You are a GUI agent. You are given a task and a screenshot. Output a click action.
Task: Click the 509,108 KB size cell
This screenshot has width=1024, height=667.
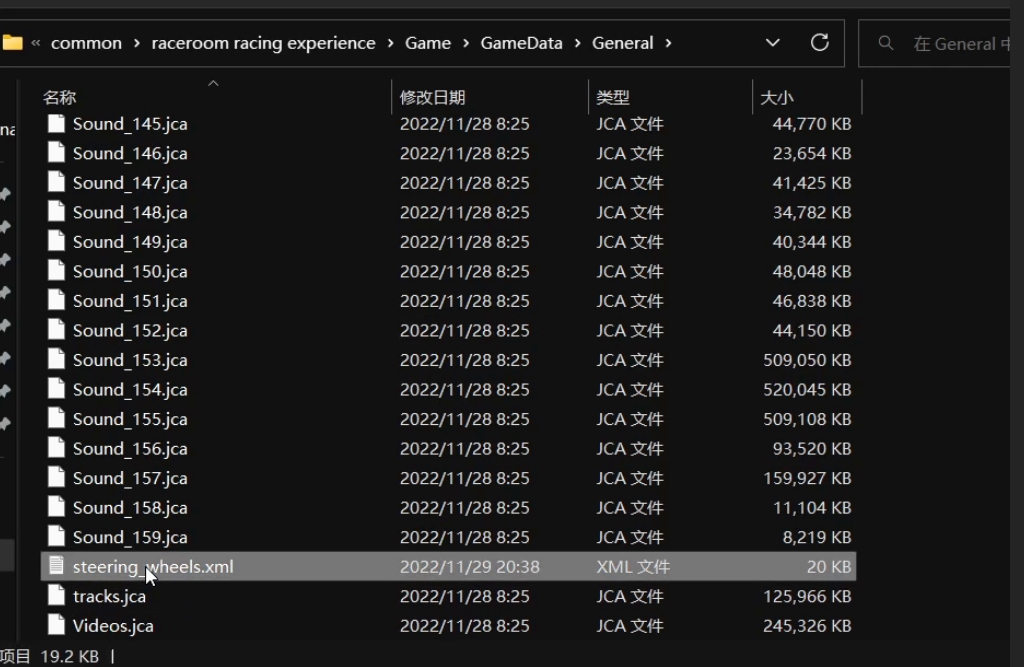pyautogui.click(x=807, y=419)
